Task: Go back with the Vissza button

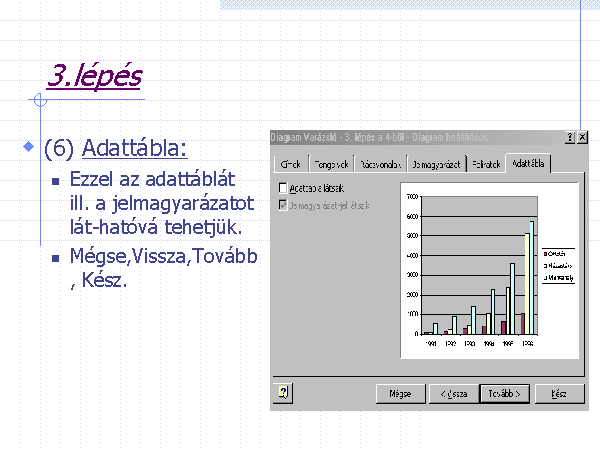Action: tap(453, 394)
